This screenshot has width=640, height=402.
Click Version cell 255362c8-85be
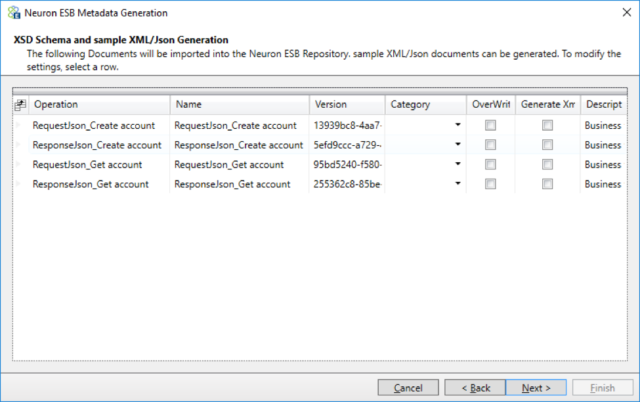click(x=347, y=184)
